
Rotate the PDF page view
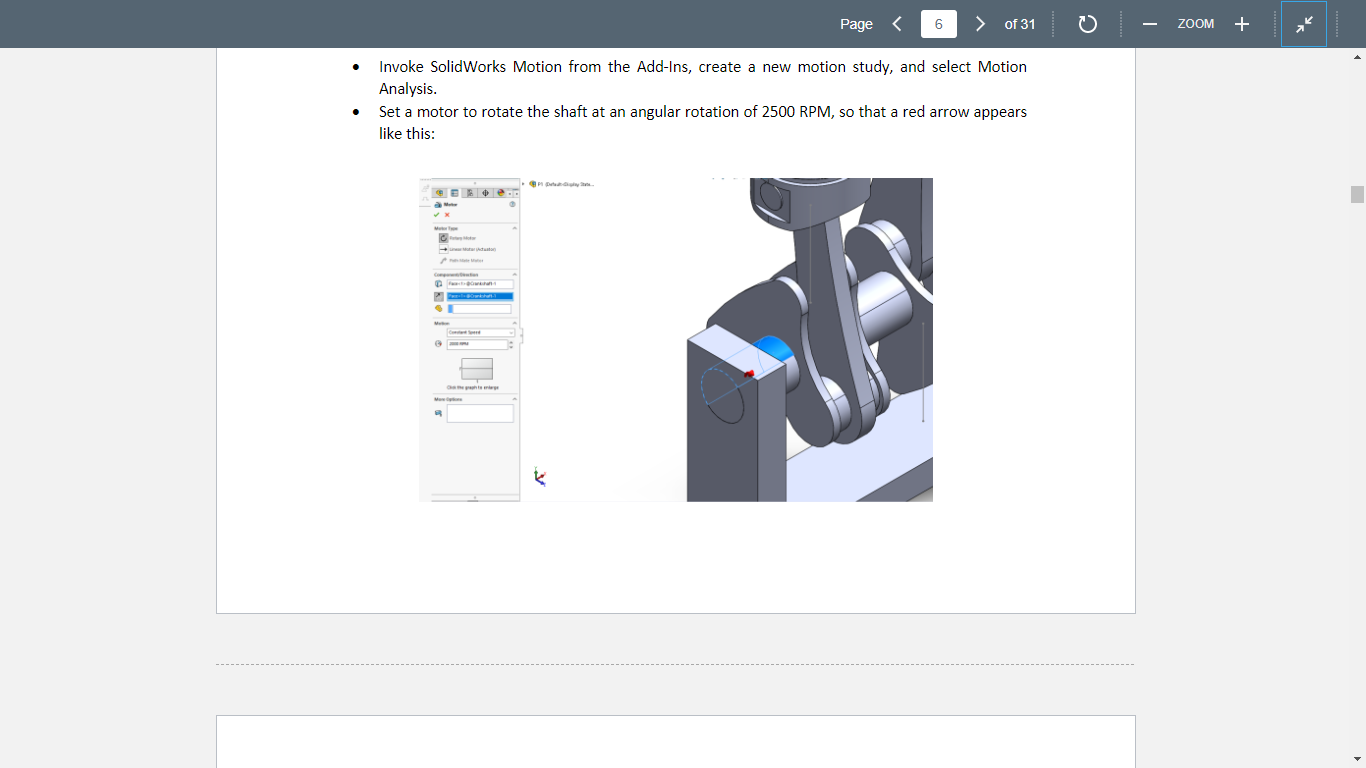[x=1089, y=24]
